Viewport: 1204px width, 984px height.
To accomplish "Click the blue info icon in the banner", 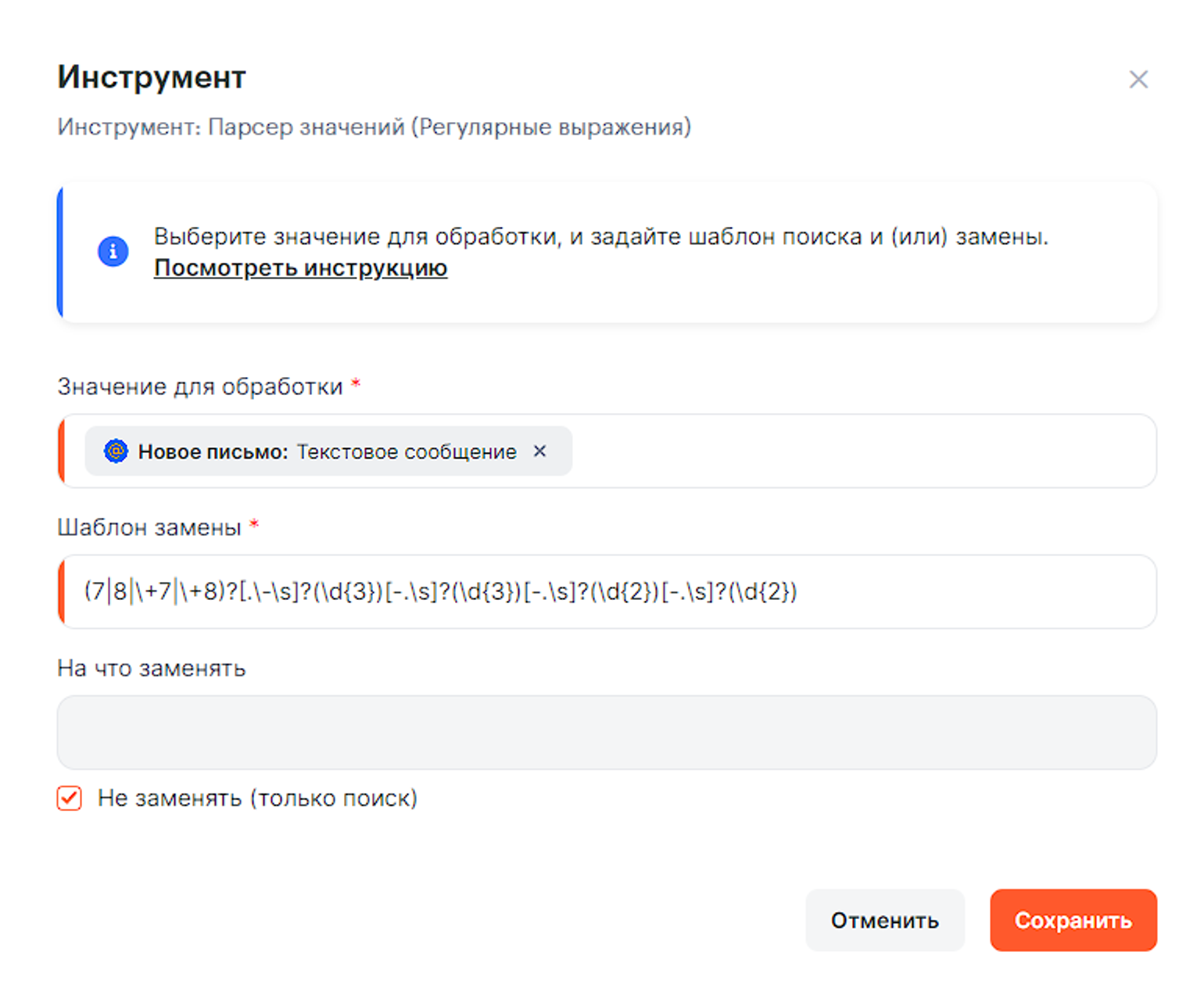I will pyautogui.click(x=113, y=251).
